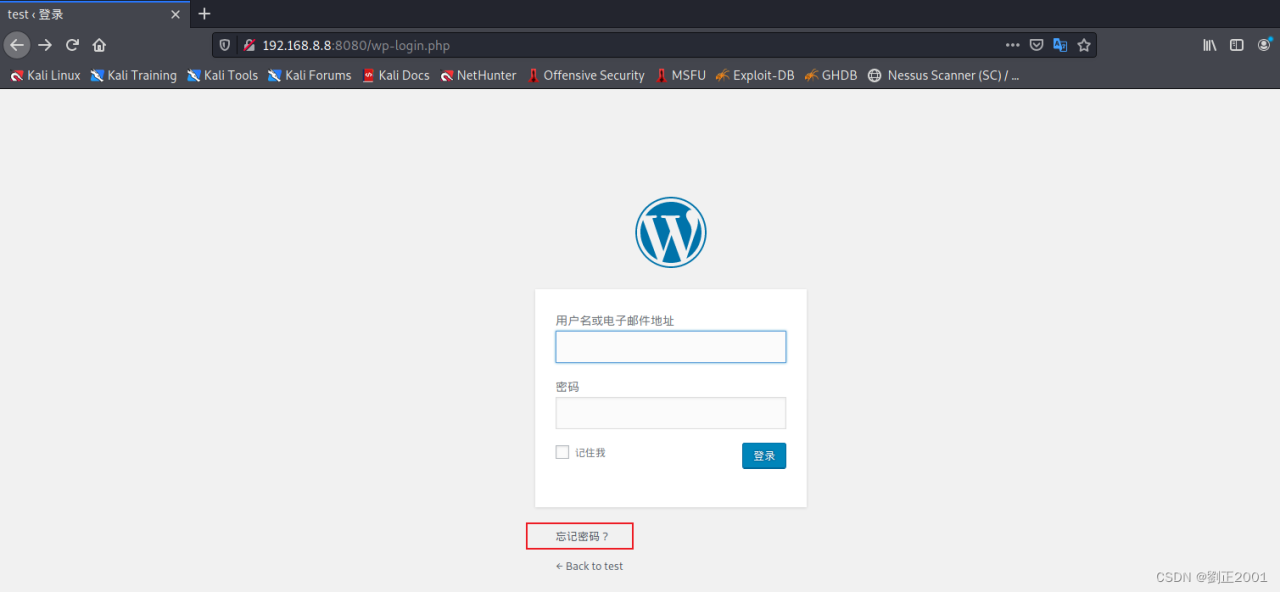Open tracking protection shield icon in address bar
The width and height of the screenshot is (1280, 592).
point(225,45)
